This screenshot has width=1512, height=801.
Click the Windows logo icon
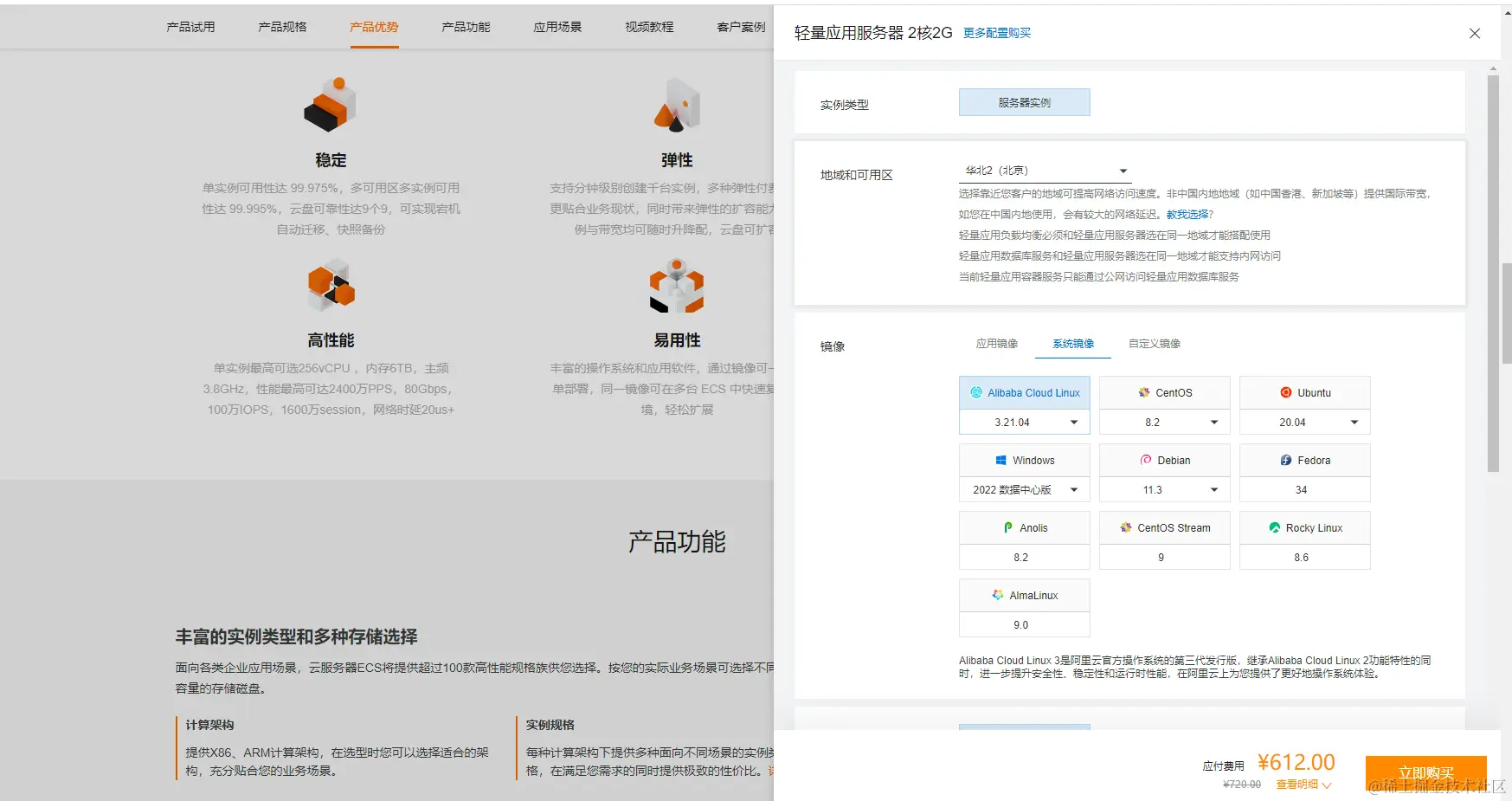pos(1001,460)
